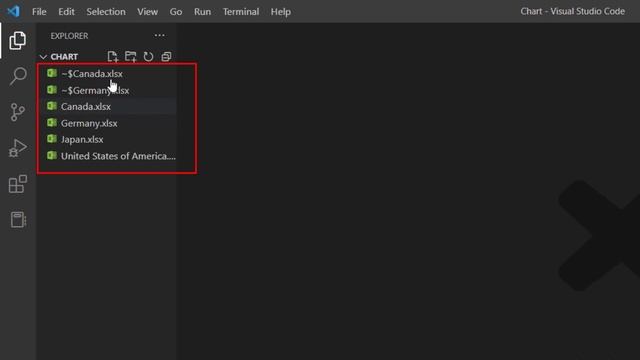The height and width of the screenshot is (360, 640).
Task: Open the notebook icon in activity bar
Action: [18, 220]
